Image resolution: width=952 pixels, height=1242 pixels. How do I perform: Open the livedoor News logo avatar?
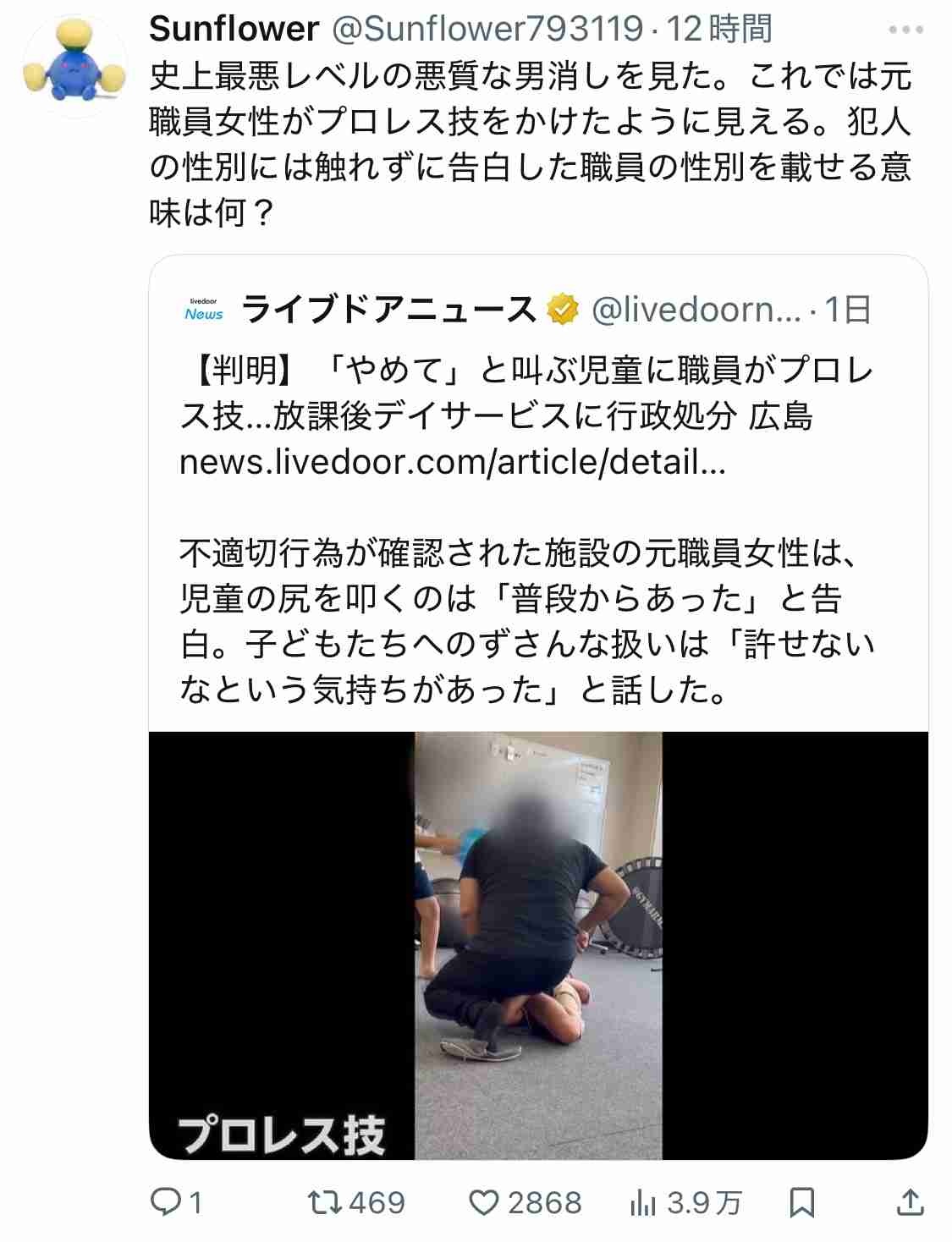click(x=204, y=310)
